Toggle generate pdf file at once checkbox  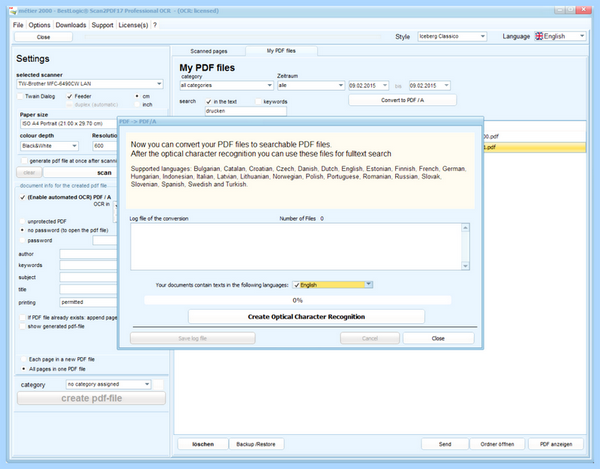click(24, 161)
